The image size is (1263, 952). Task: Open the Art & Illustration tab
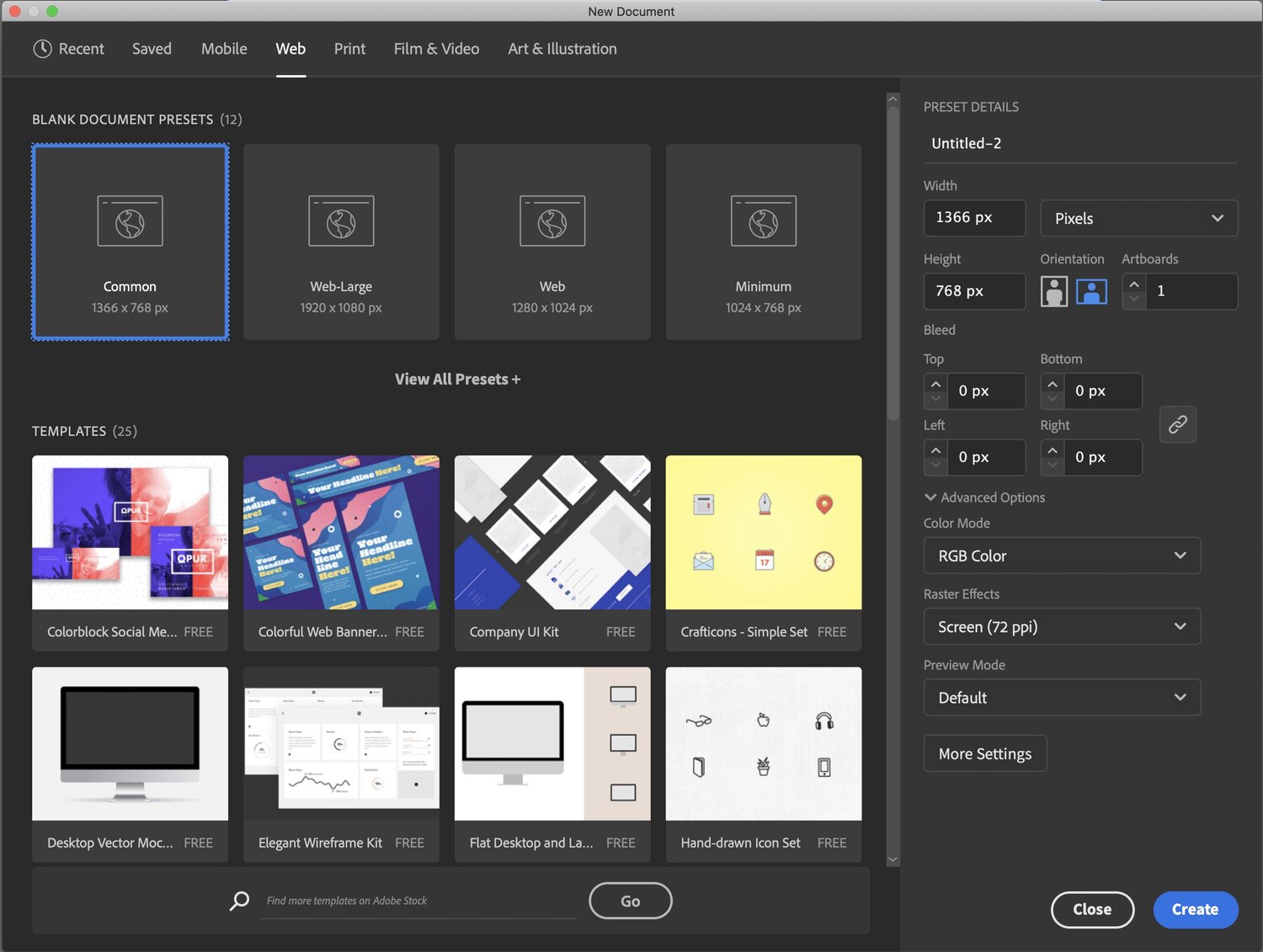point(562,49)
